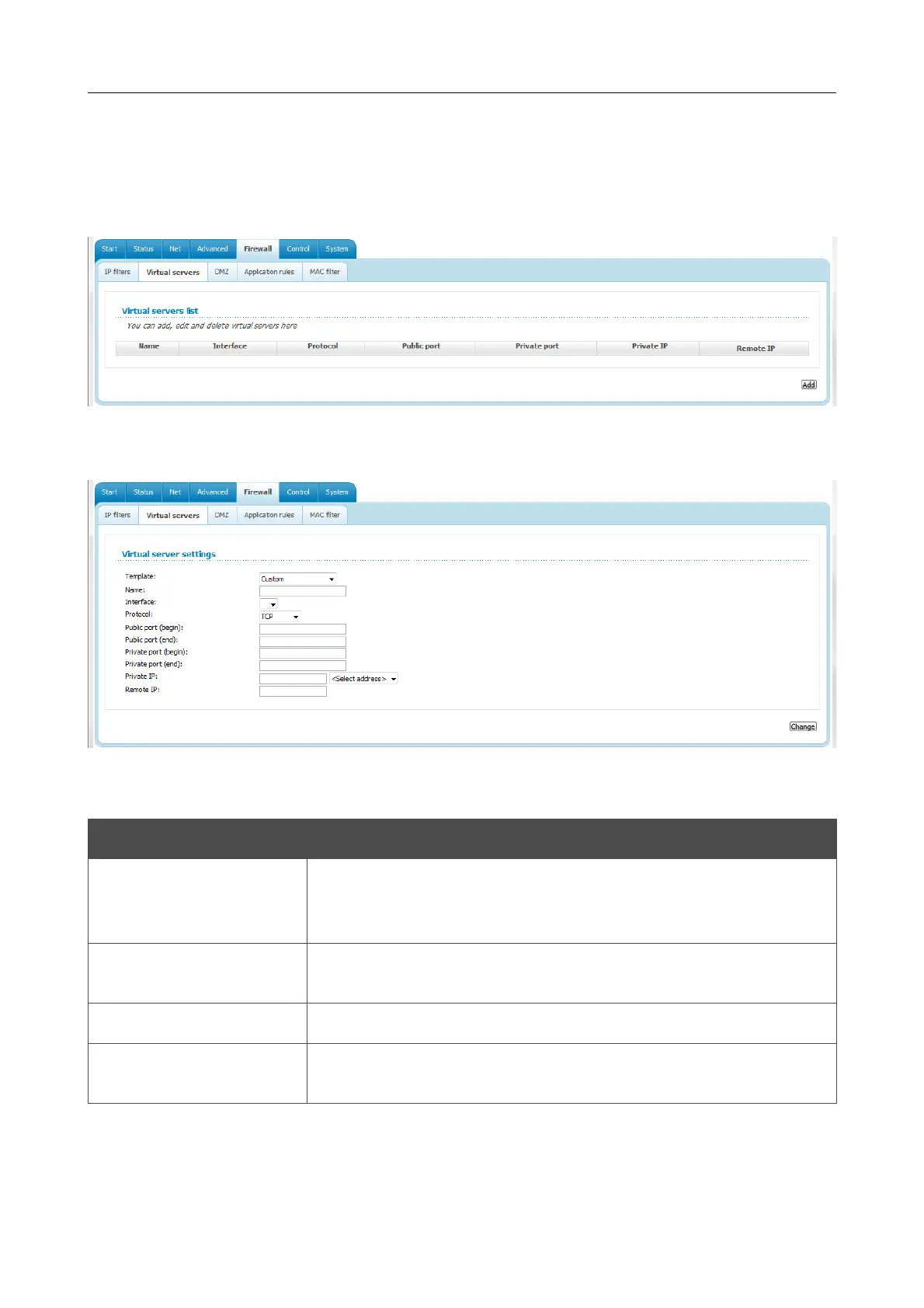The width and height of the screenshot is (924, 1308).
Task: Click Add button in Virtual servers list
Action: pyautogui.click(x=808, y=384)
